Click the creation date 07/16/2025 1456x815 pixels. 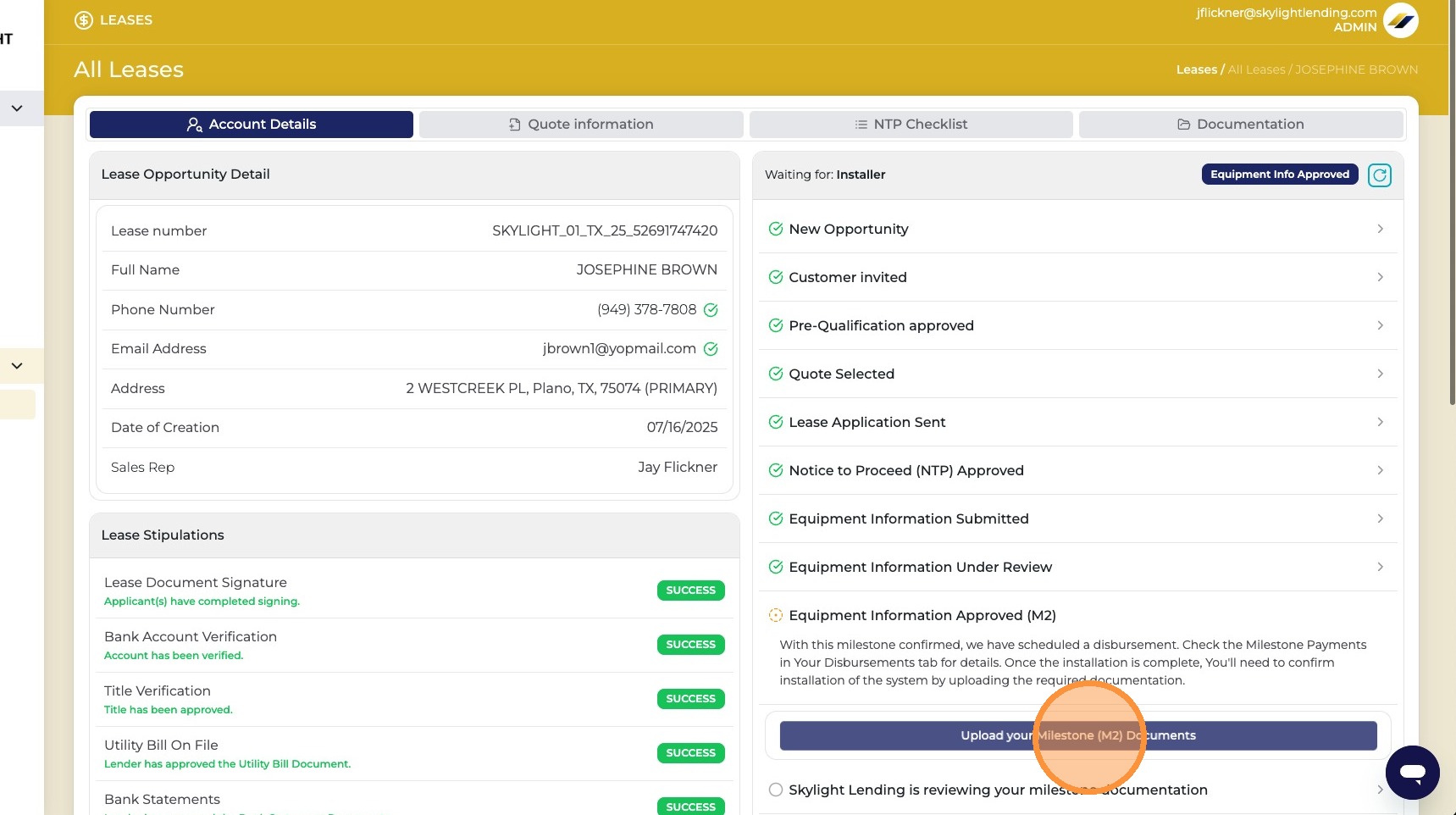[682, 427]
